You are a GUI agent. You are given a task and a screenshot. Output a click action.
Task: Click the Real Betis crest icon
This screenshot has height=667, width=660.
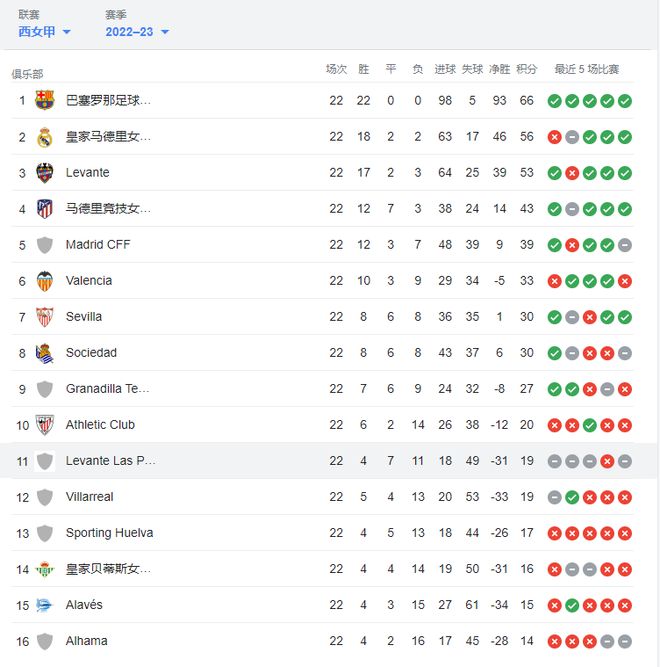[x=45, y=569]
